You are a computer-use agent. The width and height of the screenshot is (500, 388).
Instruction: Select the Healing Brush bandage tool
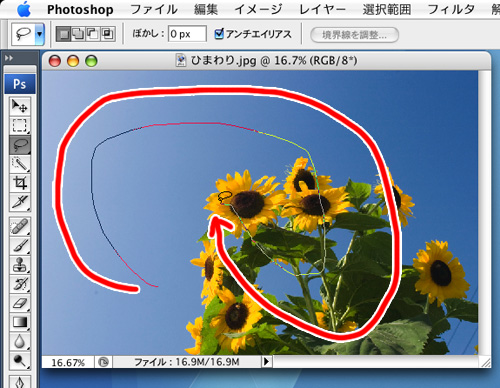(20, 226)
